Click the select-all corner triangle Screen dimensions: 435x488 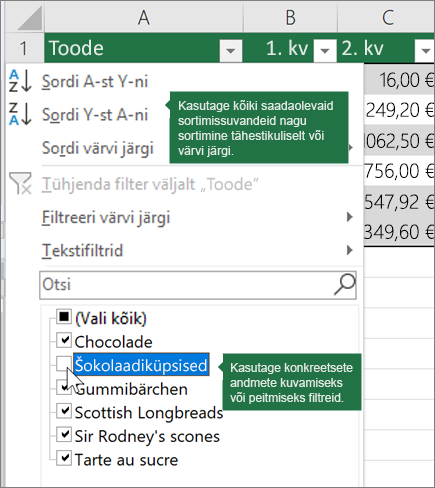tap(30, 18)
